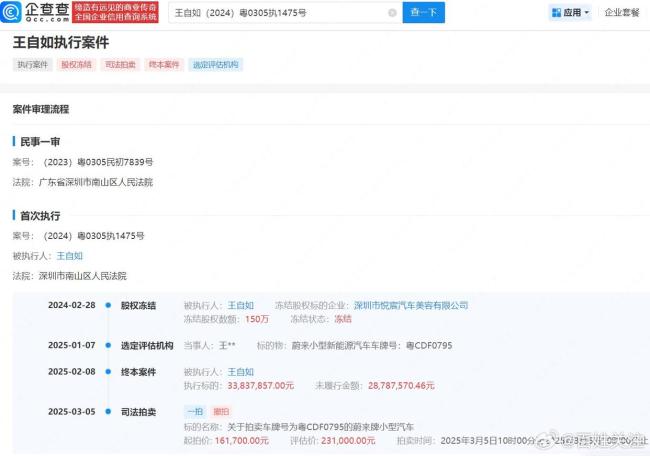This screenshot has width=650, height=456.
Task: Click the 王自如执行案件 page title
Action: pos(61,43)
